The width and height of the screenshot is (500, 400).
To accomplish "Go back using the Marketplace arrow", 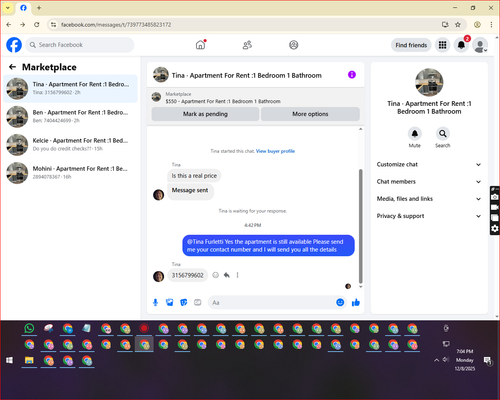I will 13,67.
